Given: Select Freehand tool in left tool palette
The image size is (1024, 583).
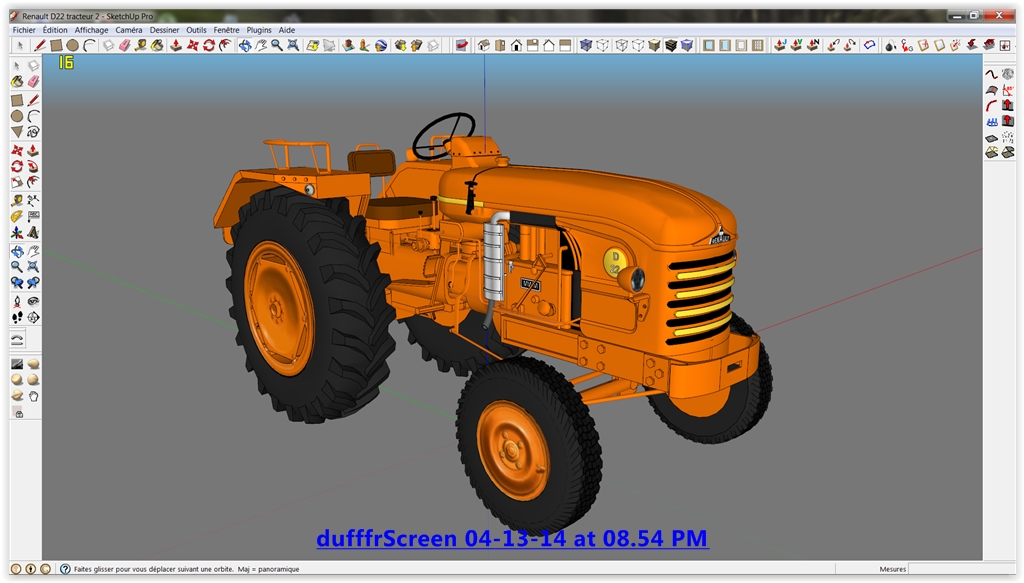Looking at the screenshot, I should click(x=33, y=132).
